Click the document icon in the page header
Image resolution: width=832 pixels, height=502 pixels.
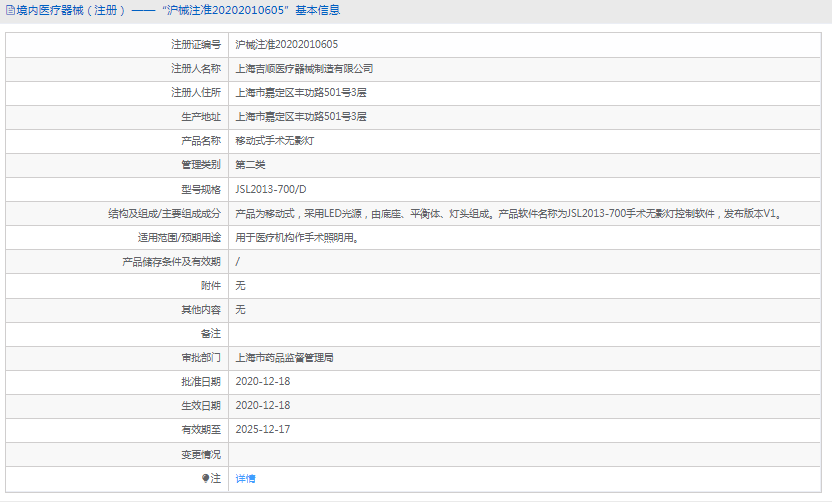10,10
